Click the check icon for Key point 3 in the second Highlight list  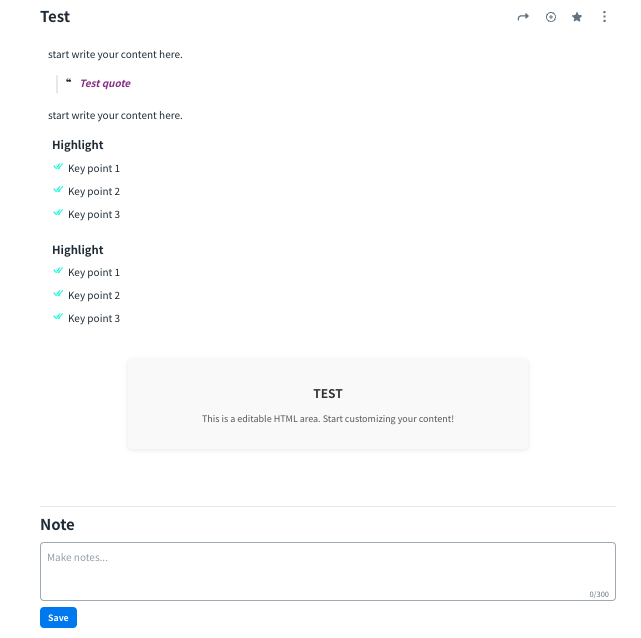pos(58,317)
